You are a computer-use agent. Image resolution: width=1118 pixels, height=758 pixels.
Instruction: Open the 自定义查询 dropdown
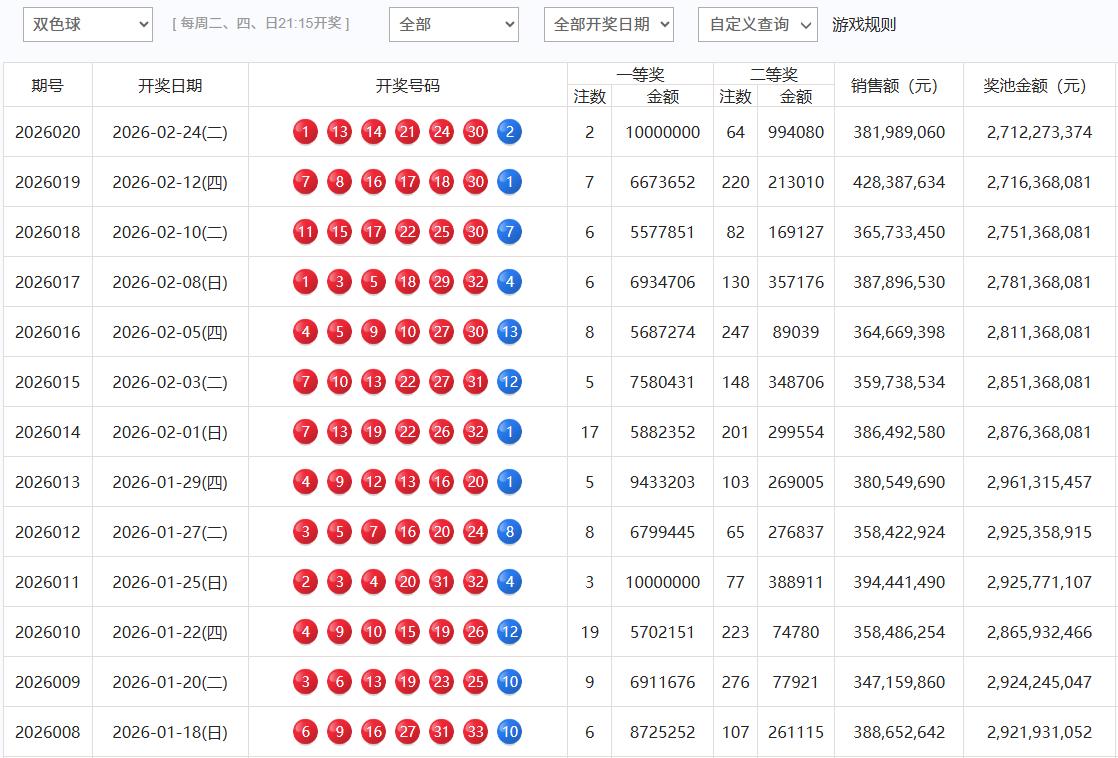point(757,24)
